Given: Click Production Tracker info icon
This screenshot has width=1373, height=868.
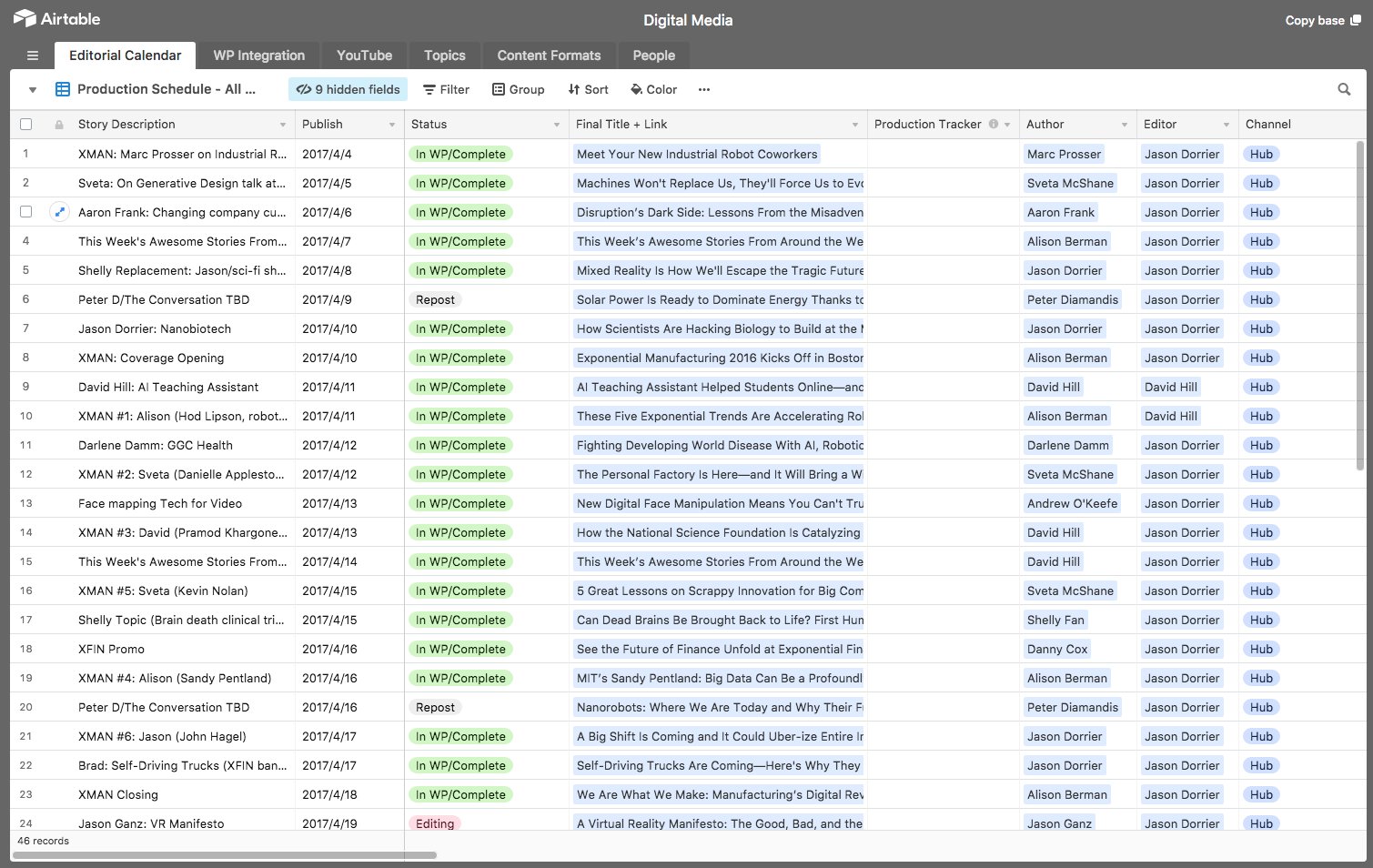Looking at the screenshot, I should point(994,124).
